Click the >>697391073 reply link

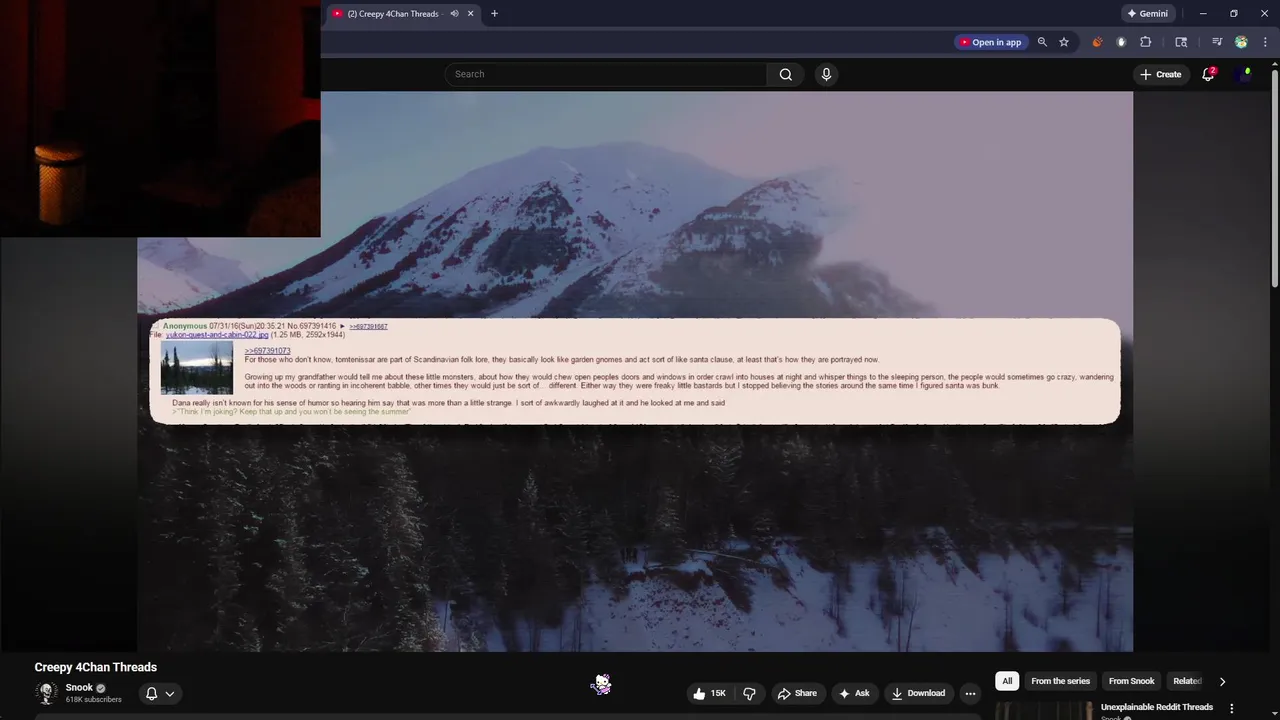click(267, 351)
